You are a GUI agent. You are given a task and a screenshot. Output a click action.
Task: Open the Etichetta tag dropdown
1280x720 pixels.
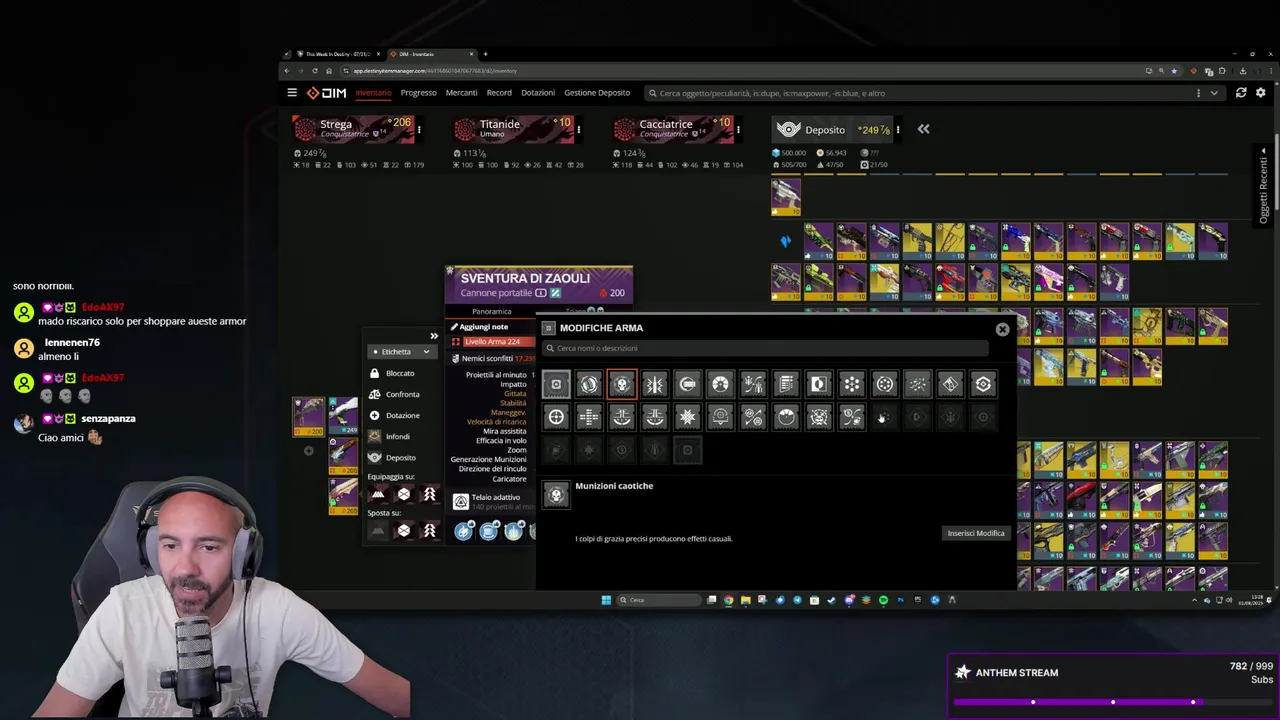pyautogui.click(x=402, y=352)
